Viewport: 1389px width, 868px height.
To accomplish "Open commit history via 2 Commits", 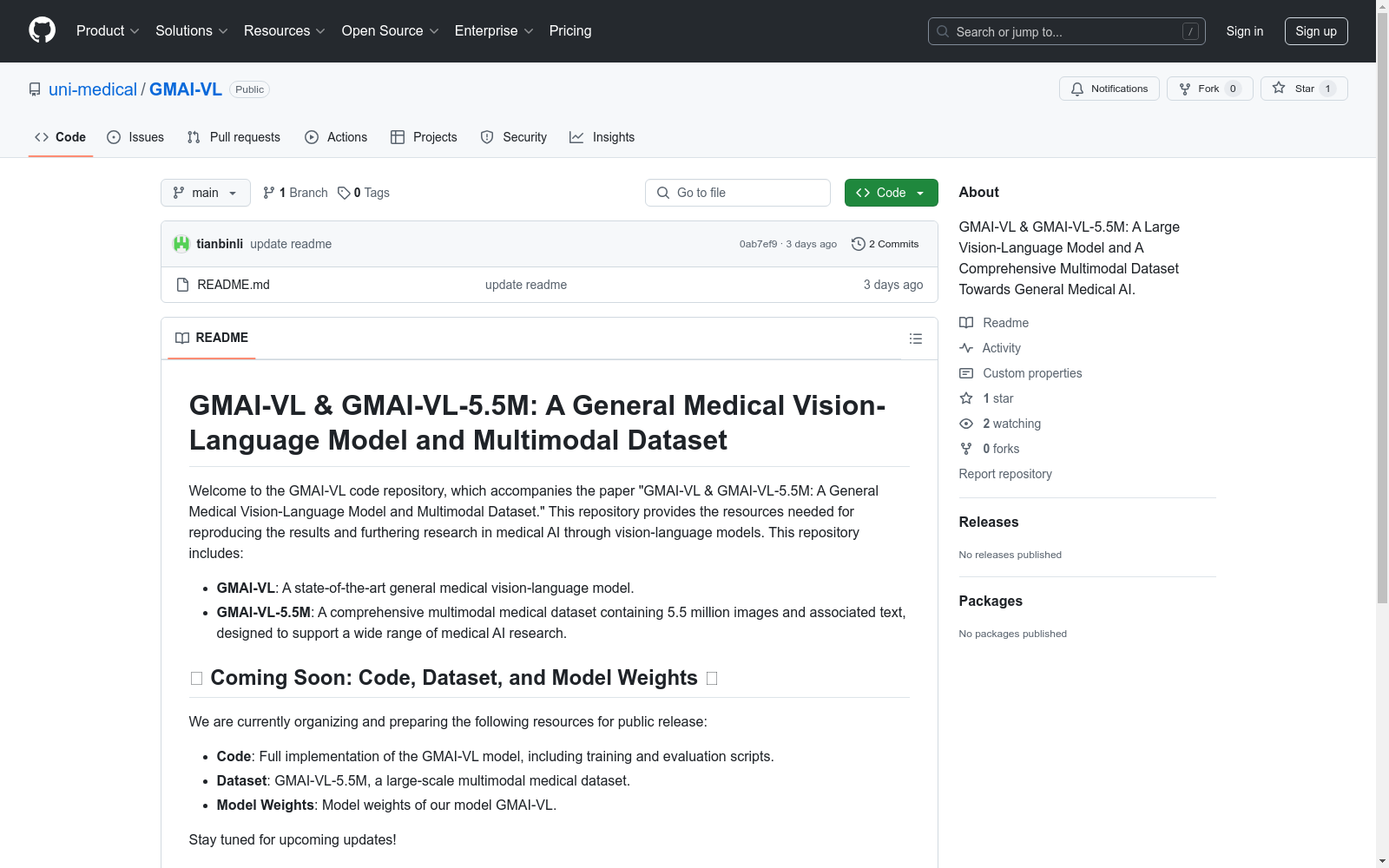I will pyautogui.click(x=885, y=244).
